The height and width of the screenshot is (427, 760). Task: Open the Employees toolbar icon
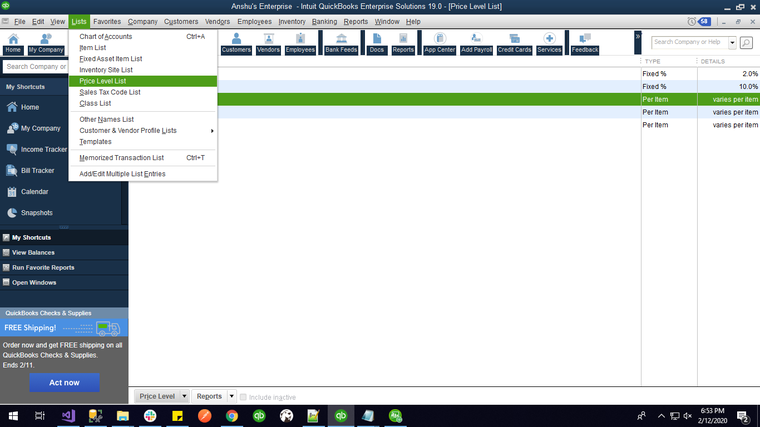tap(300, 43)
